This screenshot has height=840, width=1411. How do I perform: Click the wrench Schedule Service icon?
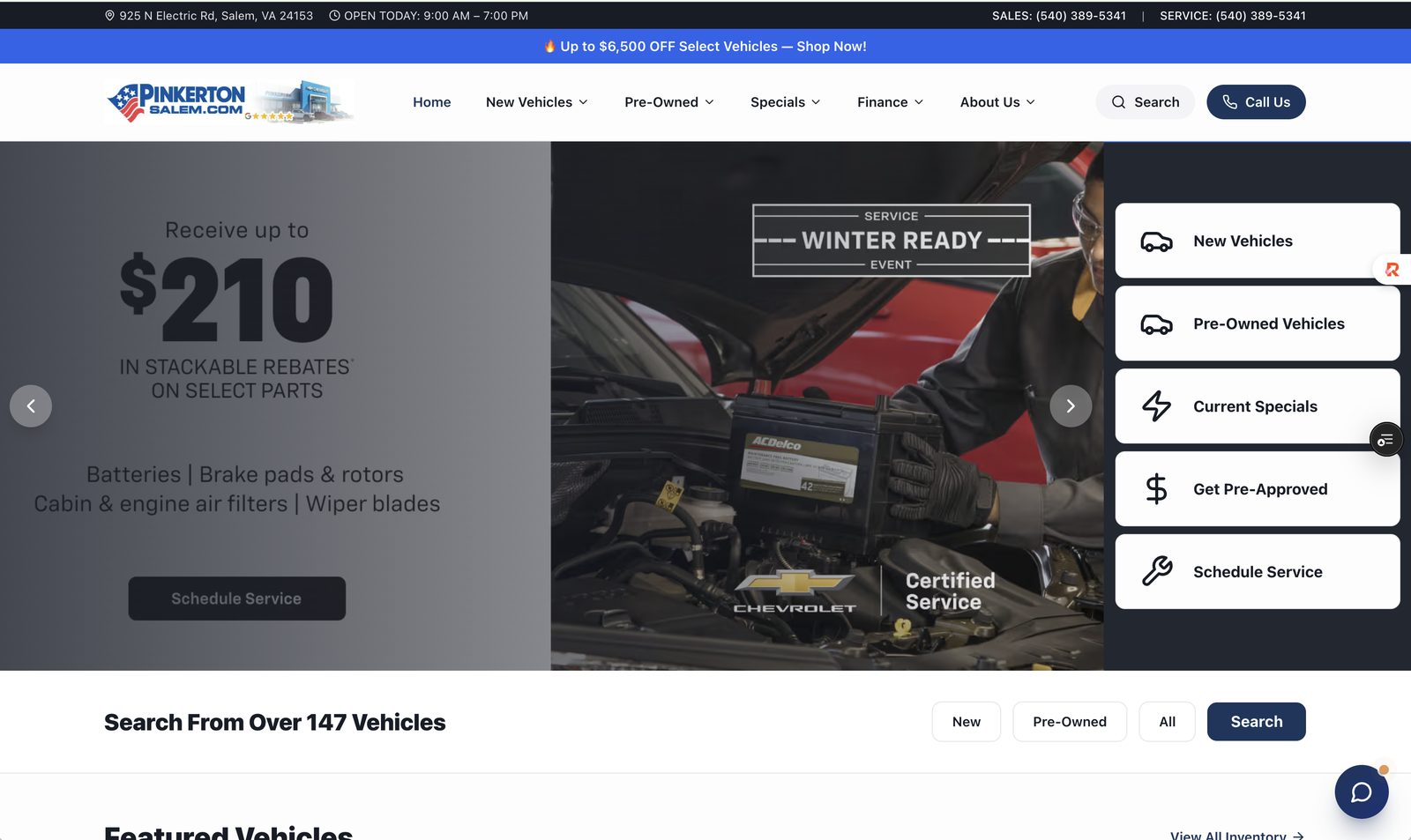click(x=1156, y=571)
